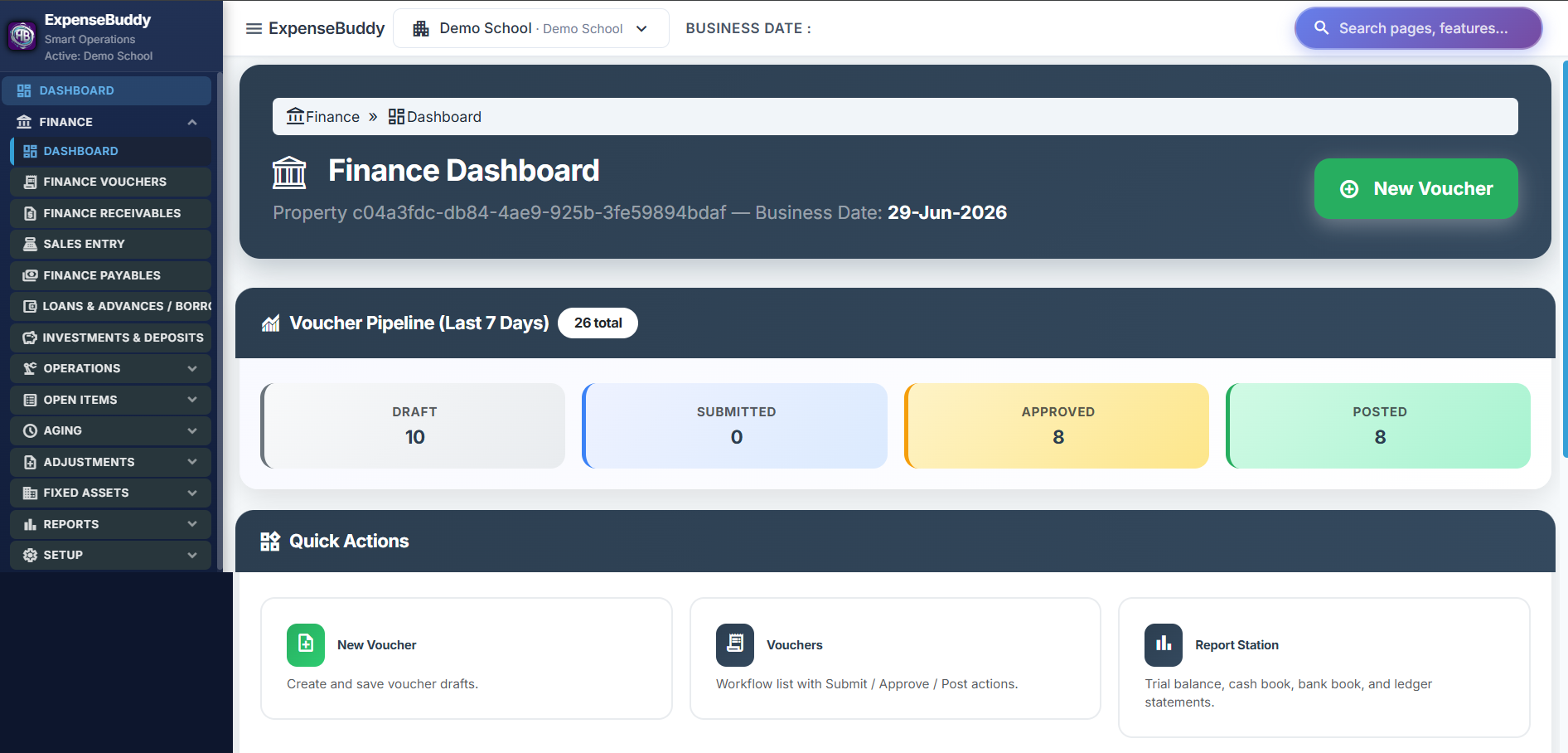The width and height of the screenshot is (1568, 753).
Task: Click the Draft 10 pipeline card
Action: click(x=413, y=425)
